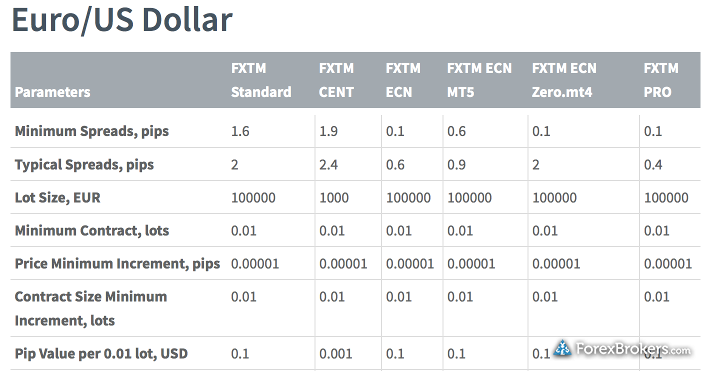Select the FXTM Standard column header
The image size is (716, 371).
point(261,80)
